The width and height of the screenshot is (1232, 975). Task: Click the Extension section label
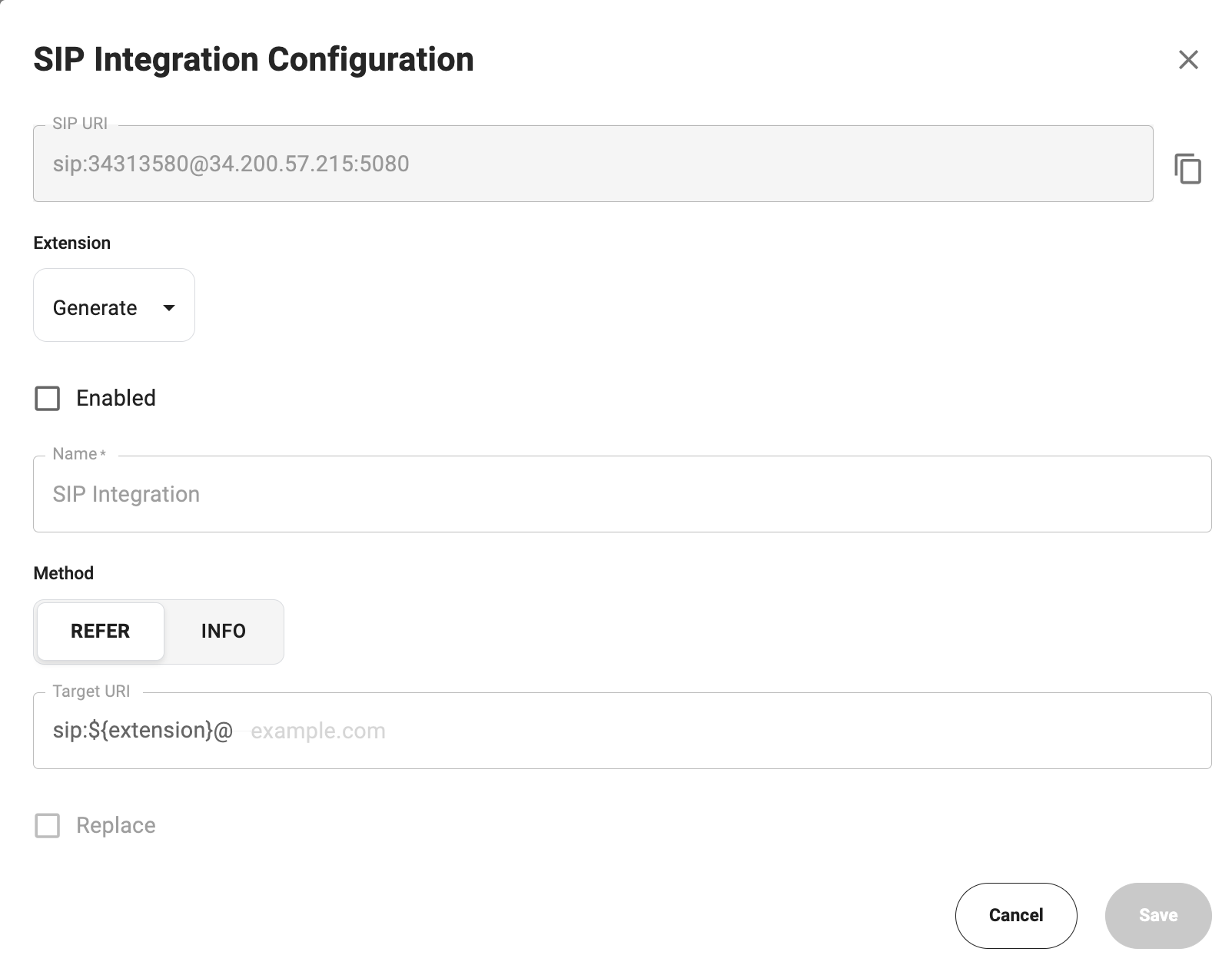point(72,244)
